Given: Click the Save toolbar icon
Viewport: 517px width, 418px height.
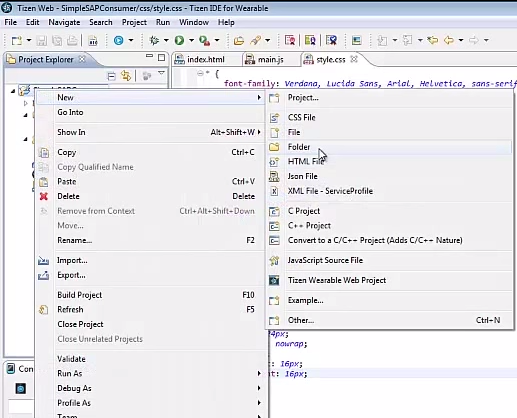Looking at the screenshot, I should 42,41.
